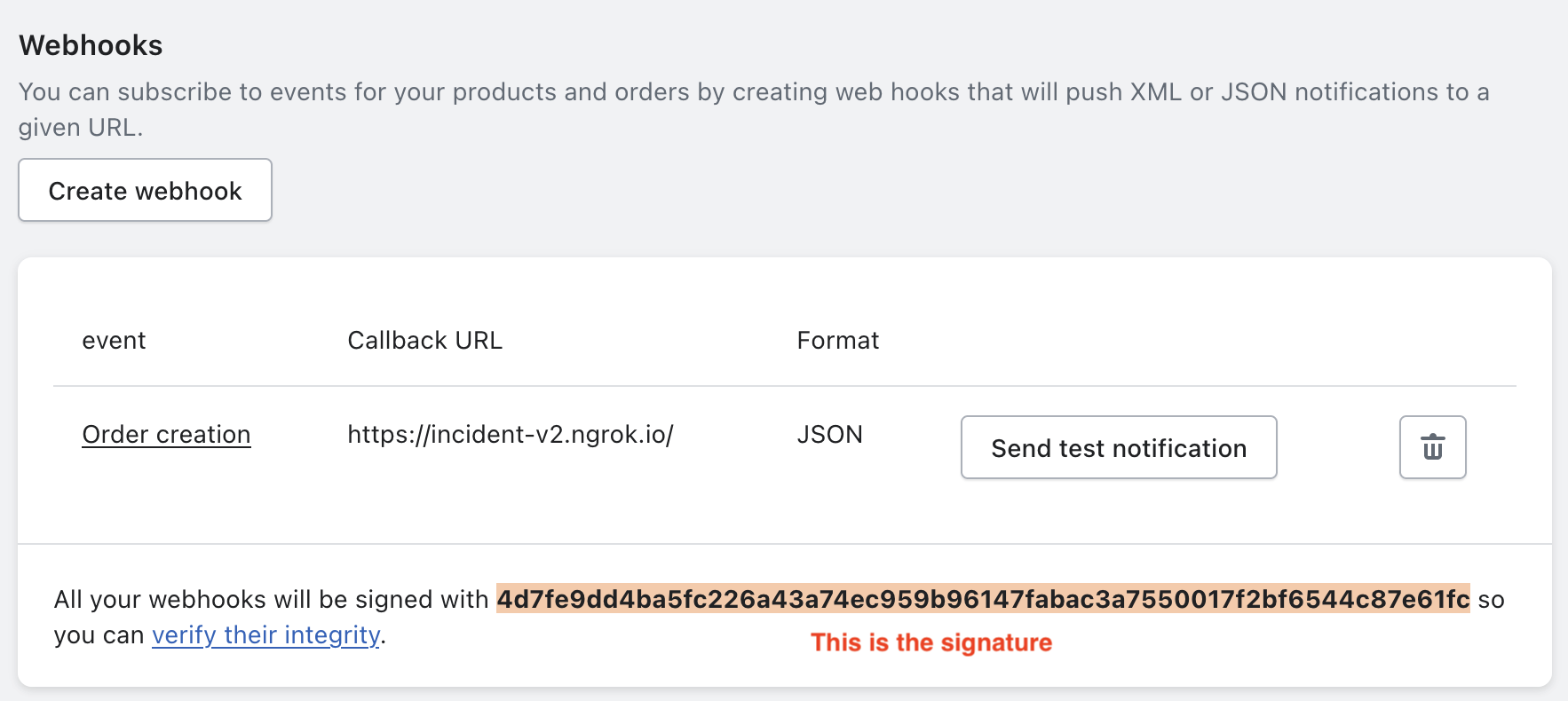Click the Callback URL column header

point(424,341)
